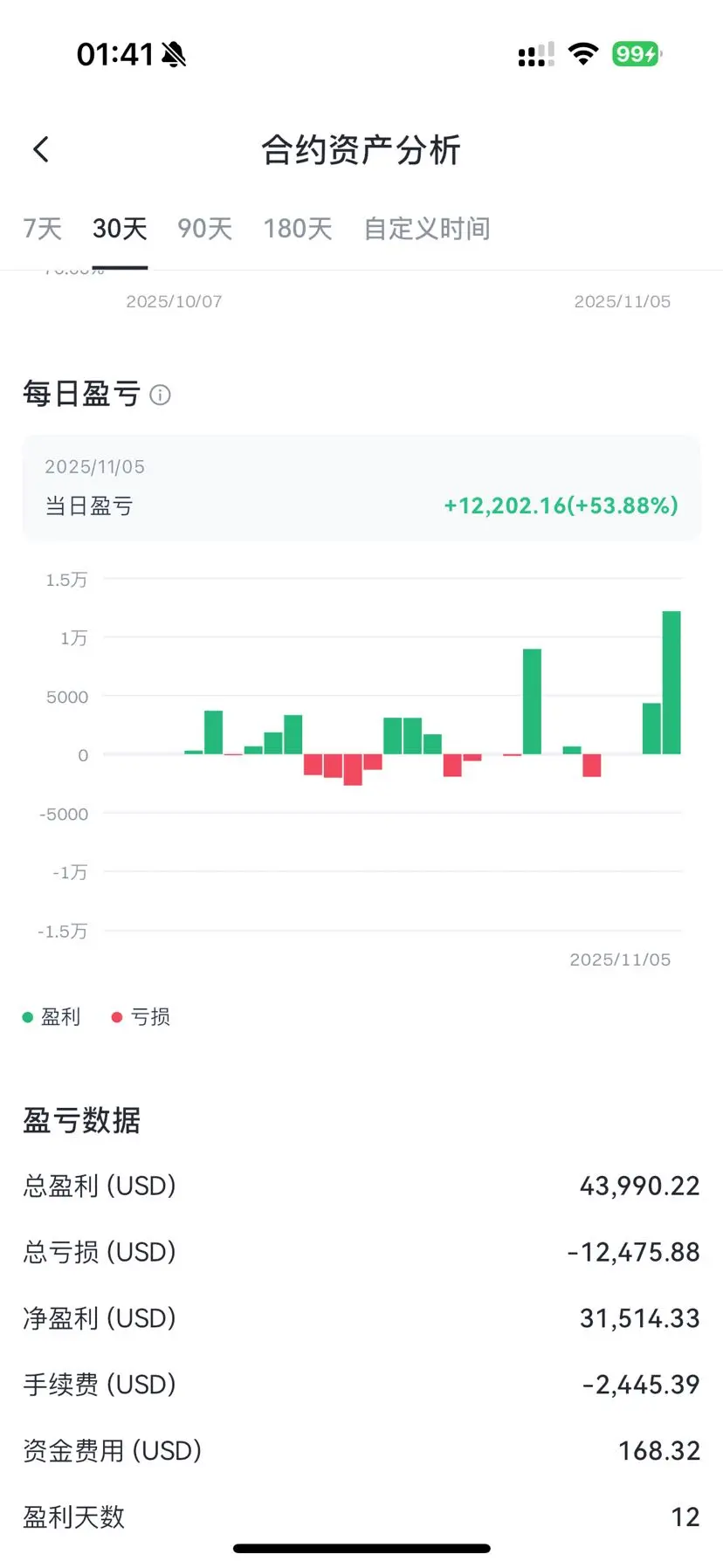Switch to the 7天 tab
This screenshot has height=1568, width=723.
click(42, 229)
